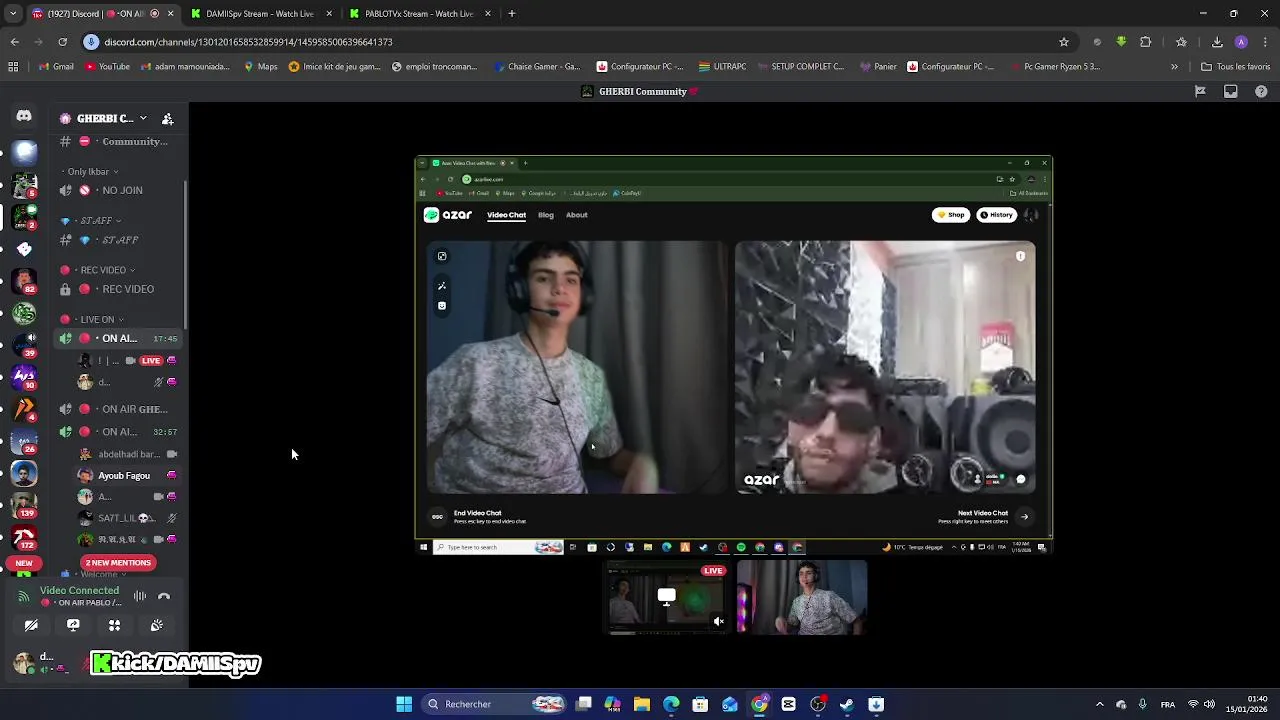Open server icon with 172 notification badge
This screenshot has width=1280, height=720.
pyautogui.click(x=24, y=538)
